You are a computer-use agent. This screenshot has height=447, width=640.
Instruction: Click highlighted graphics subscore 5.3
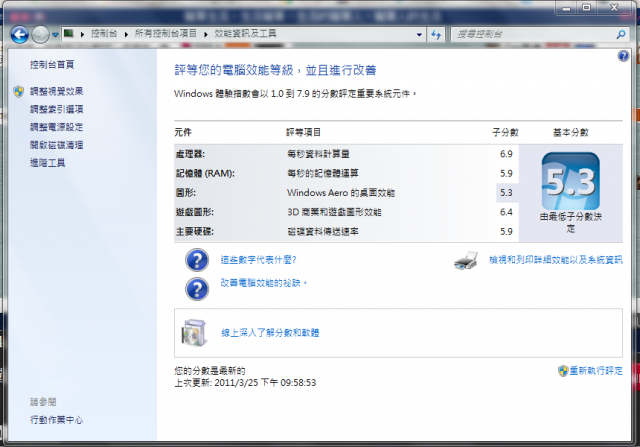tap(506, 193)
